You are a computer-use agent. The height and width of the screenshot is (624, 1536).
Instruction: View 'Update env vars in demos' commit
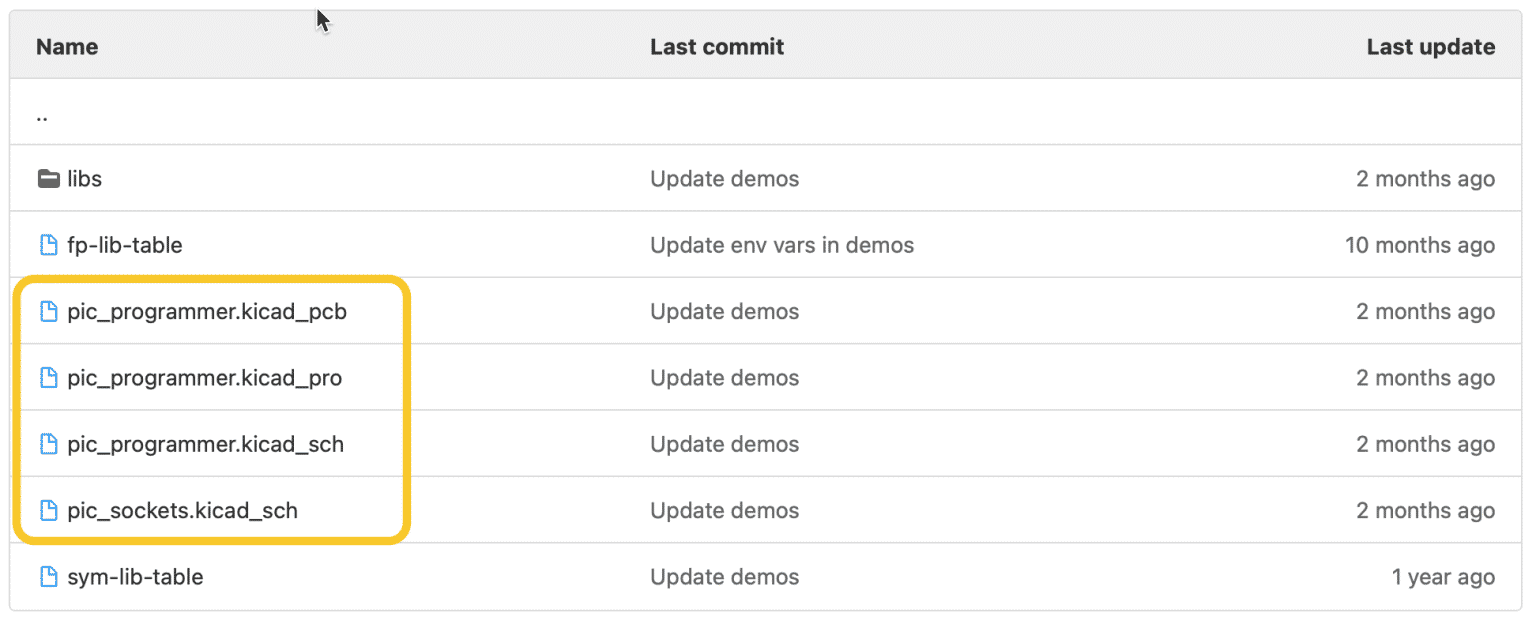tap(782, 245)
